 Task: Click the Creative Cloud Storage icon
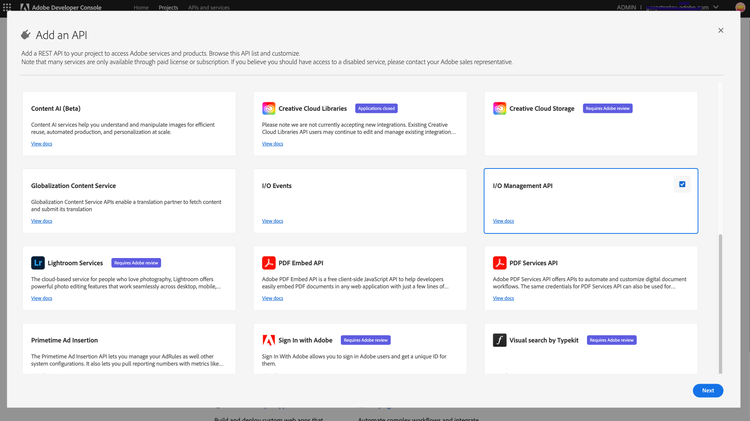click(500, 108)
